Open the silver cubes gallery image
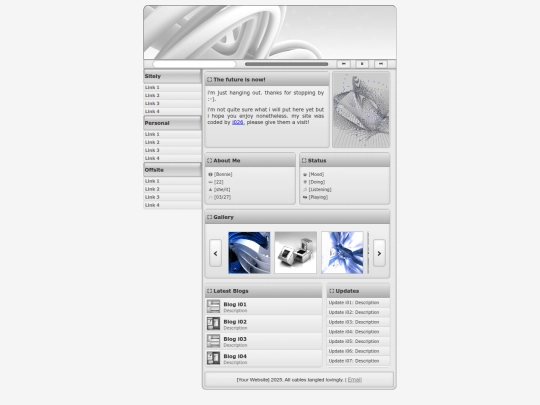This screenshot has height=405, width=540. tap(295, 253)
